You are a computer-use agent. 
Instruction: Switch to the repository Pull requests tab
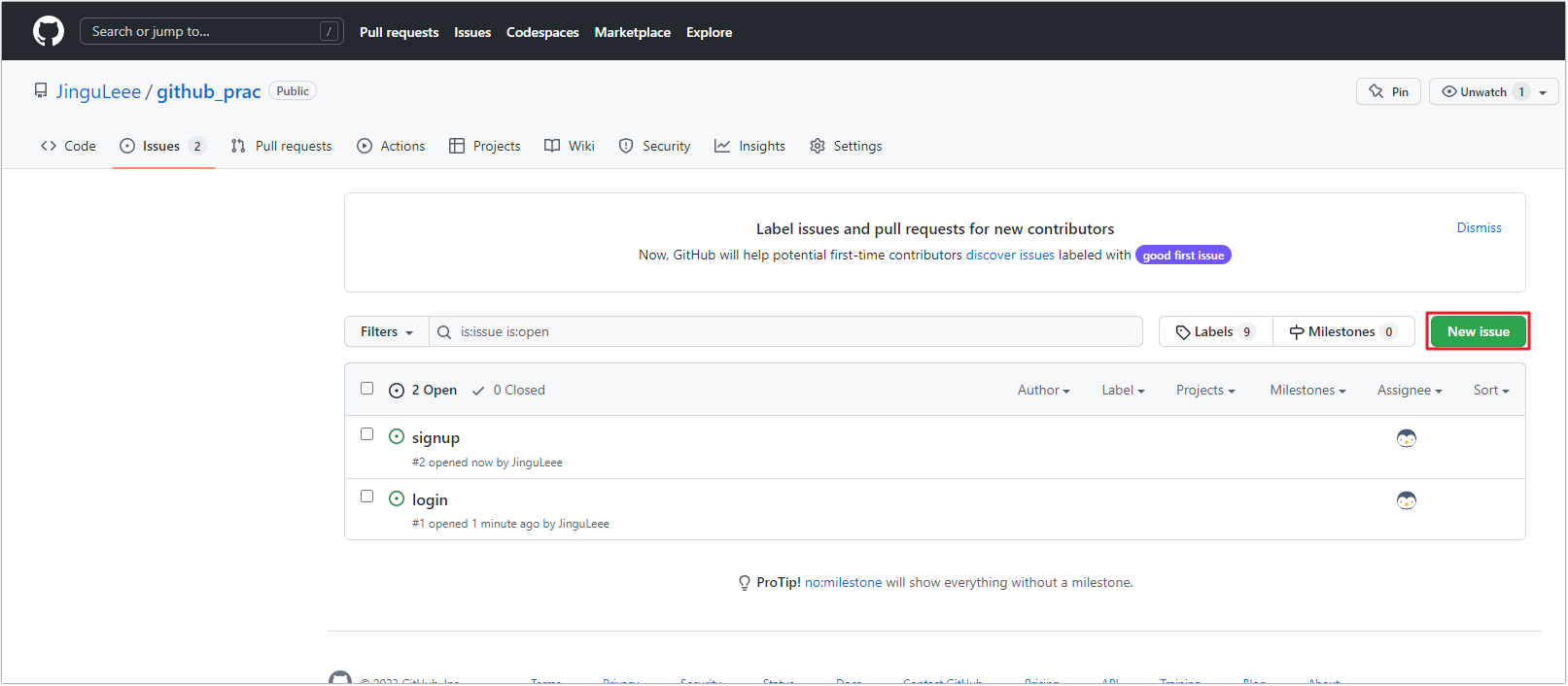281,146
